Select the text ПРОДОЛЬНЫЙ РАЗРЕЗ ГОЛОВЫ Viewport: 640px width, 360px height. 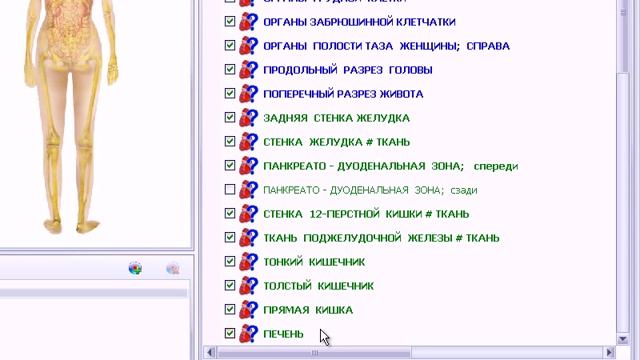click(x=348, y=70)
